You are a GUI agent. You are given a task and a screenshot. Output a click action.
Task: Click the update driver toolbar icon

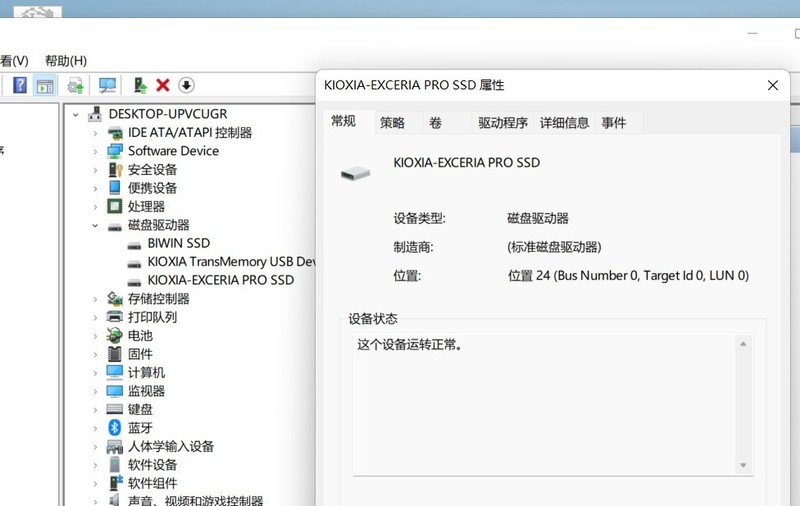click(76, 85)
